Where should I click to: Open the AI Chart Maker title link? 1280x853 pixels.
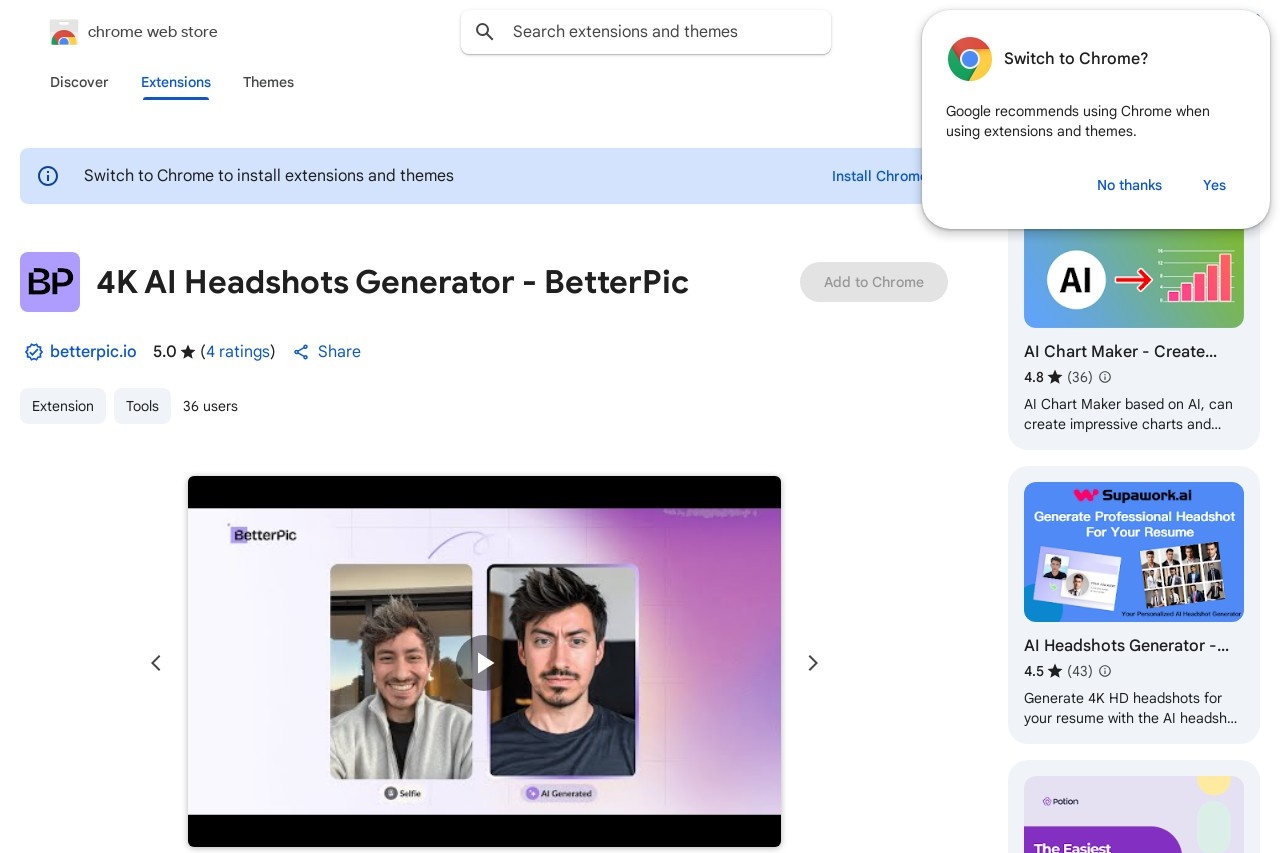tap(1121, 352)
